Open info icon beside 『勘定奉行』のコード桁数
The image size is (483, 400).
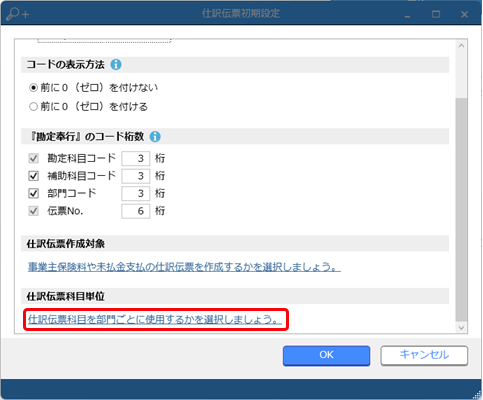155,136
